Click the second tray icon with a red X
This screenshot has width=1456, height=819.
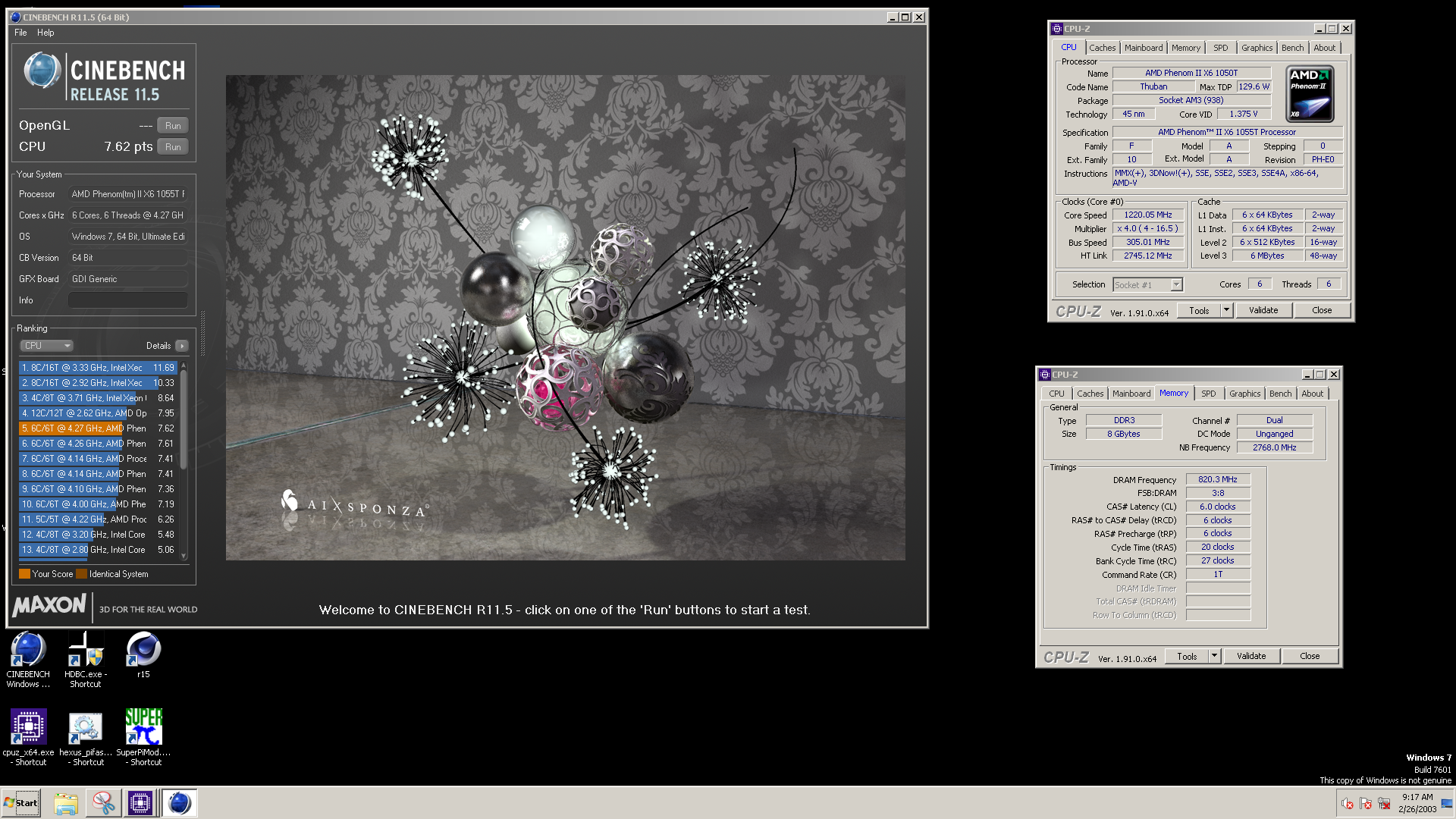(1366, 804)
